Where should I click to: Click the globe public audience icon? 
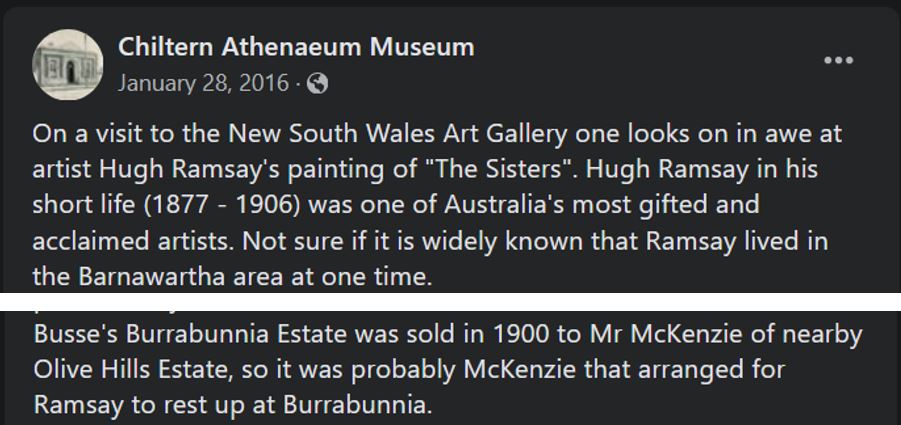click(318, 84)
